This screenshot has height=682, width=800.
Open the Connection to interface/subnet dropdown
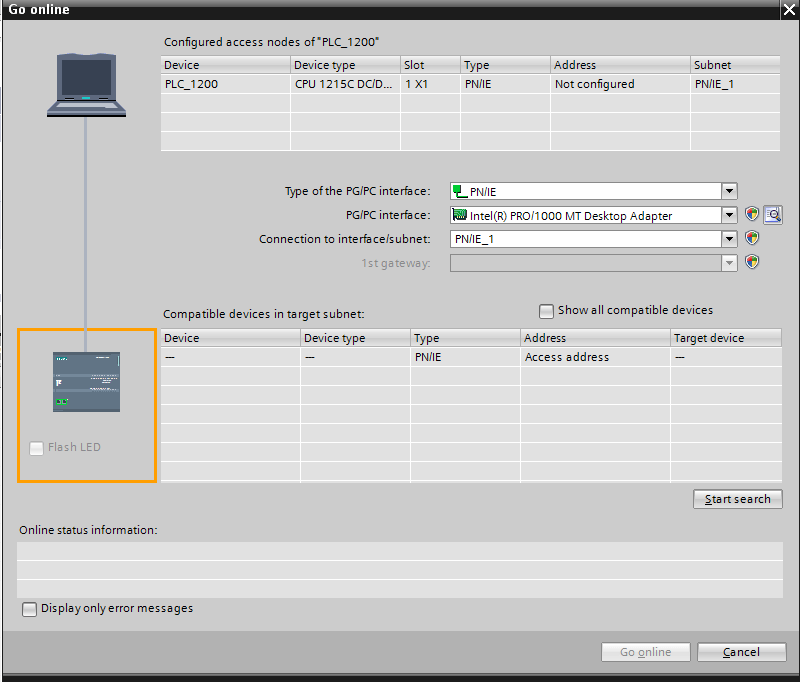tap(730, 239)
